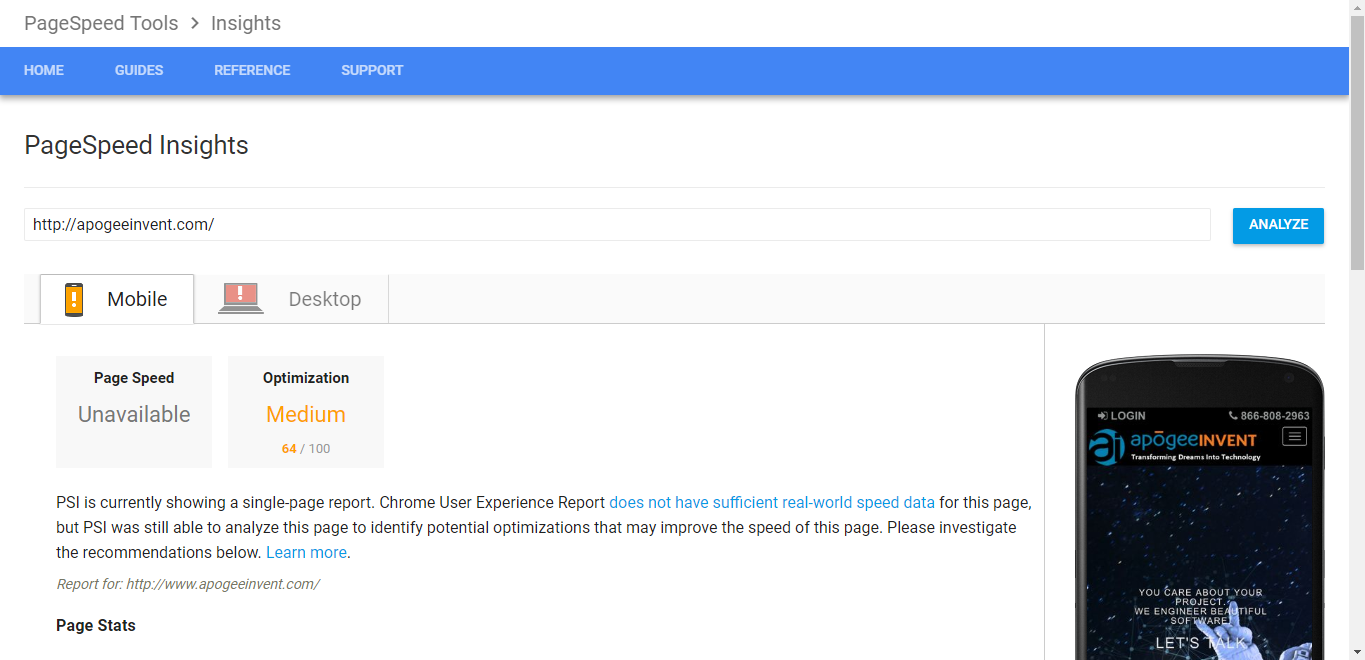Click the Optimization Medium score card

click(306, 412)
